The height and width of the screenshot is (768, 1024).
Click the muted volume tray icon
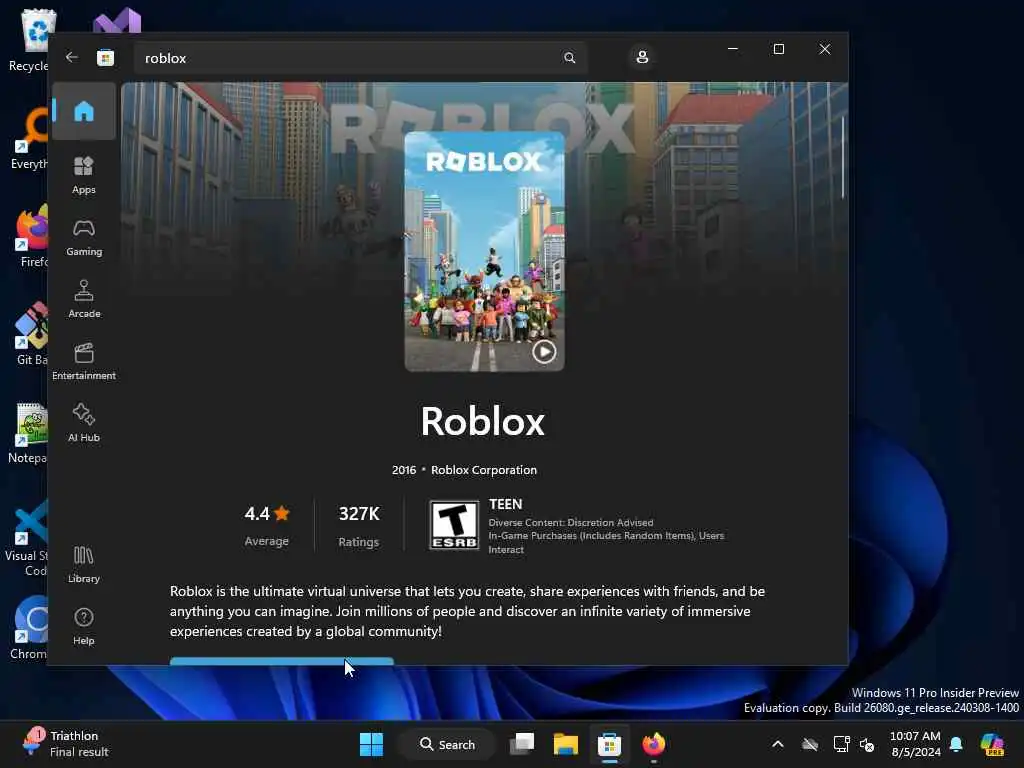868,744
